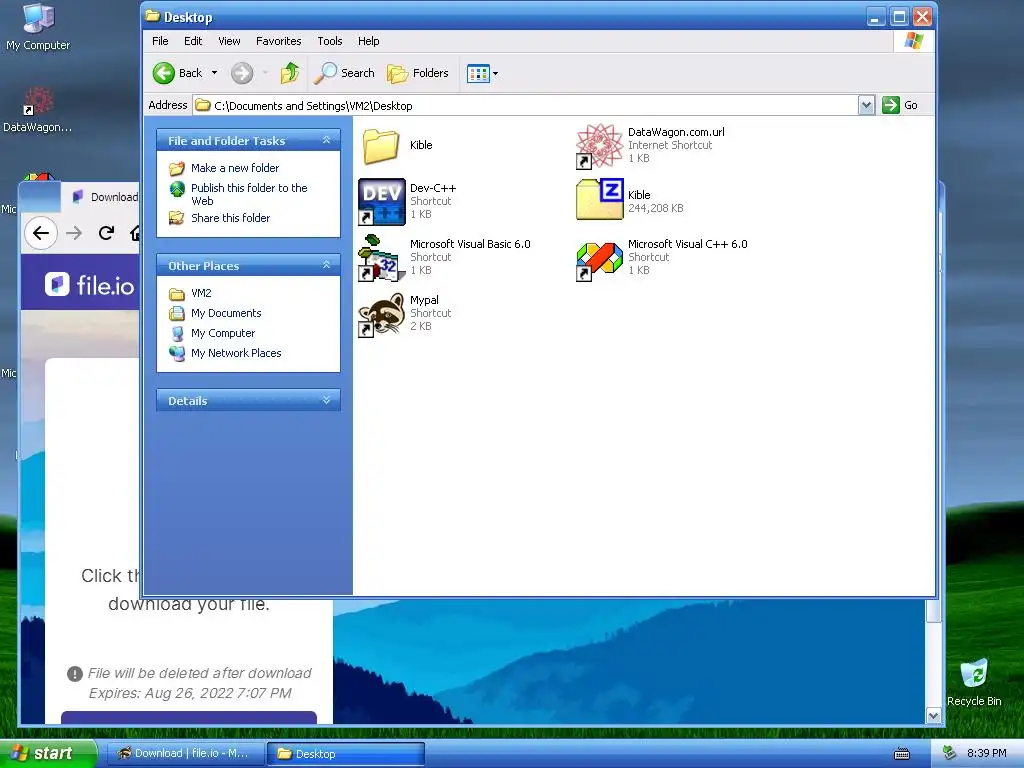
Task: Open the Tools menu
Action: [x=330, y=41]
